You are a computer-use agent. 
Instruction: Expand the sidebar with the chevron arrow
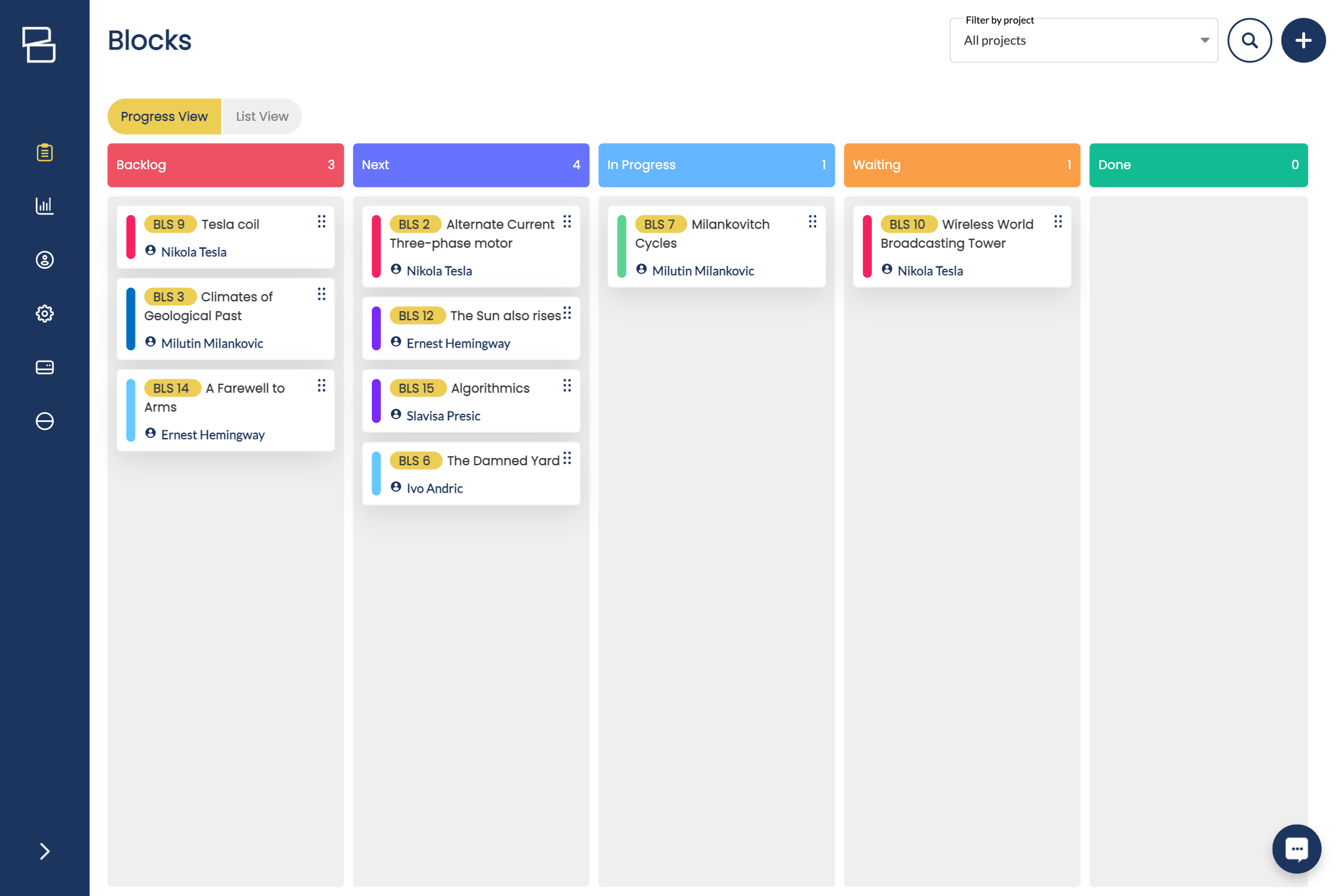45,851
